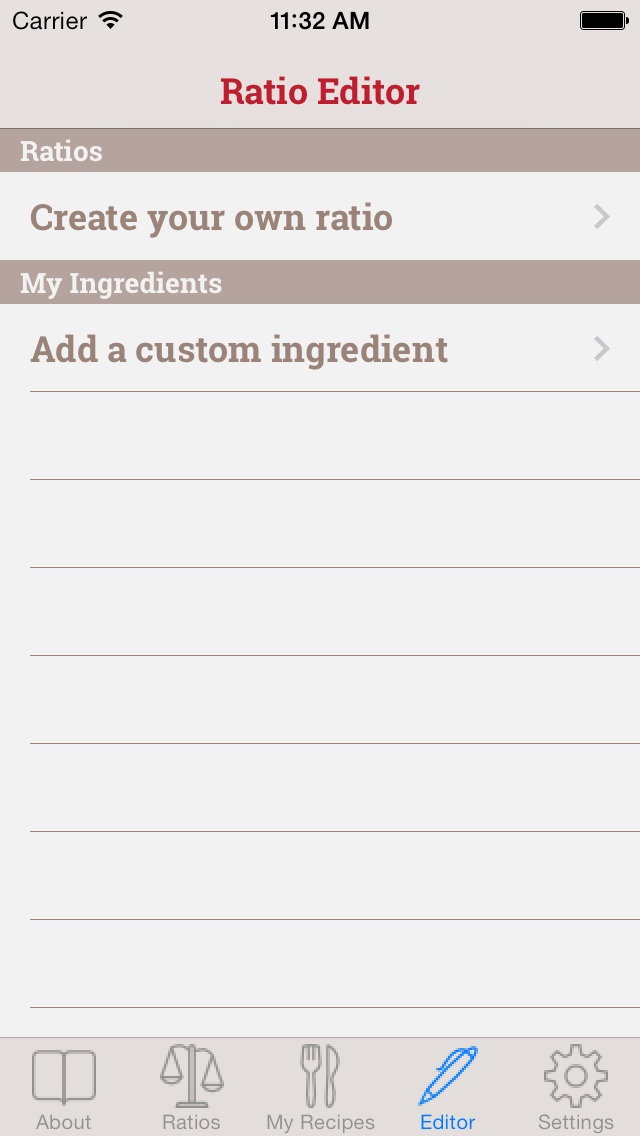Click the Ratios section header
The height and width of the screenshot is (1136, 640).
[62, 151]
